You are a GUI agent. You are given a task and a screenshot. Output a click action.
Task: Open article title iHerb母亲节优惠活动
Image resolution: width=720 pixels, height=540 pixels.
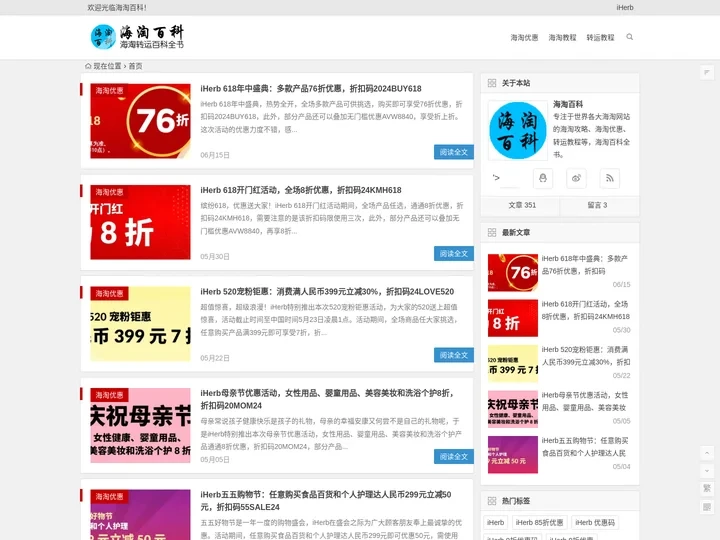tap(328, 399)
